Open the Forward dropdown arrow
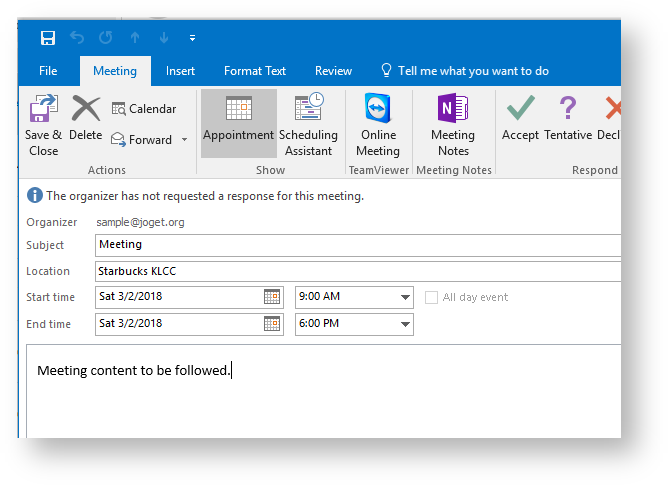 (x=184, y=140)
